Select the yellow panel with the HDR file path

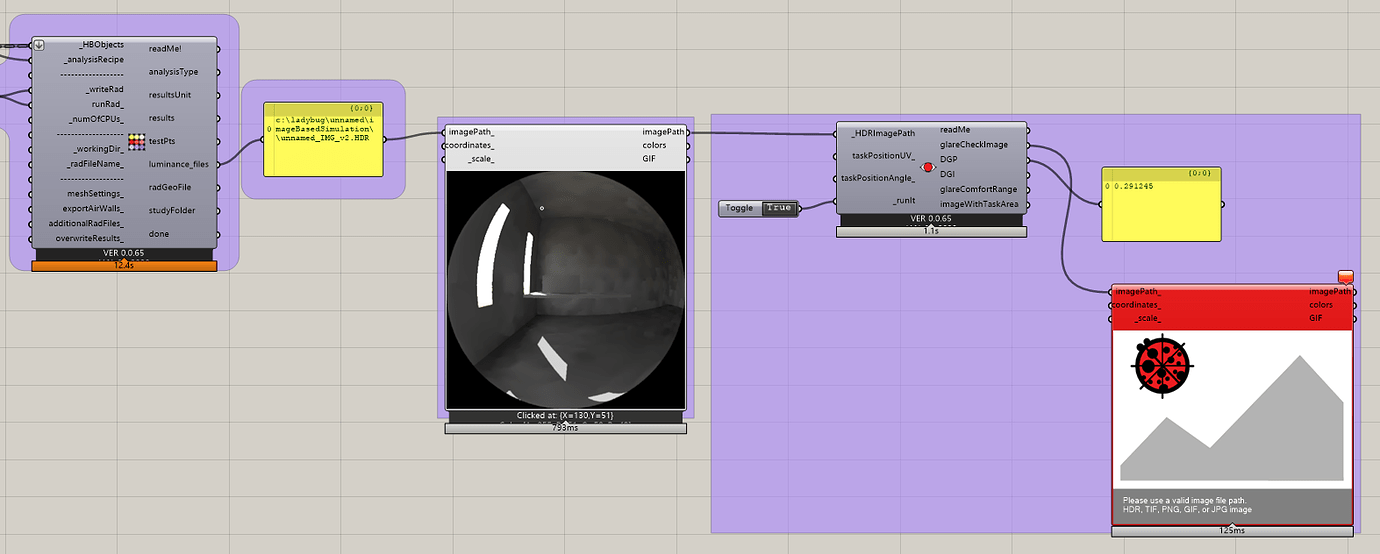pos(323,139)
